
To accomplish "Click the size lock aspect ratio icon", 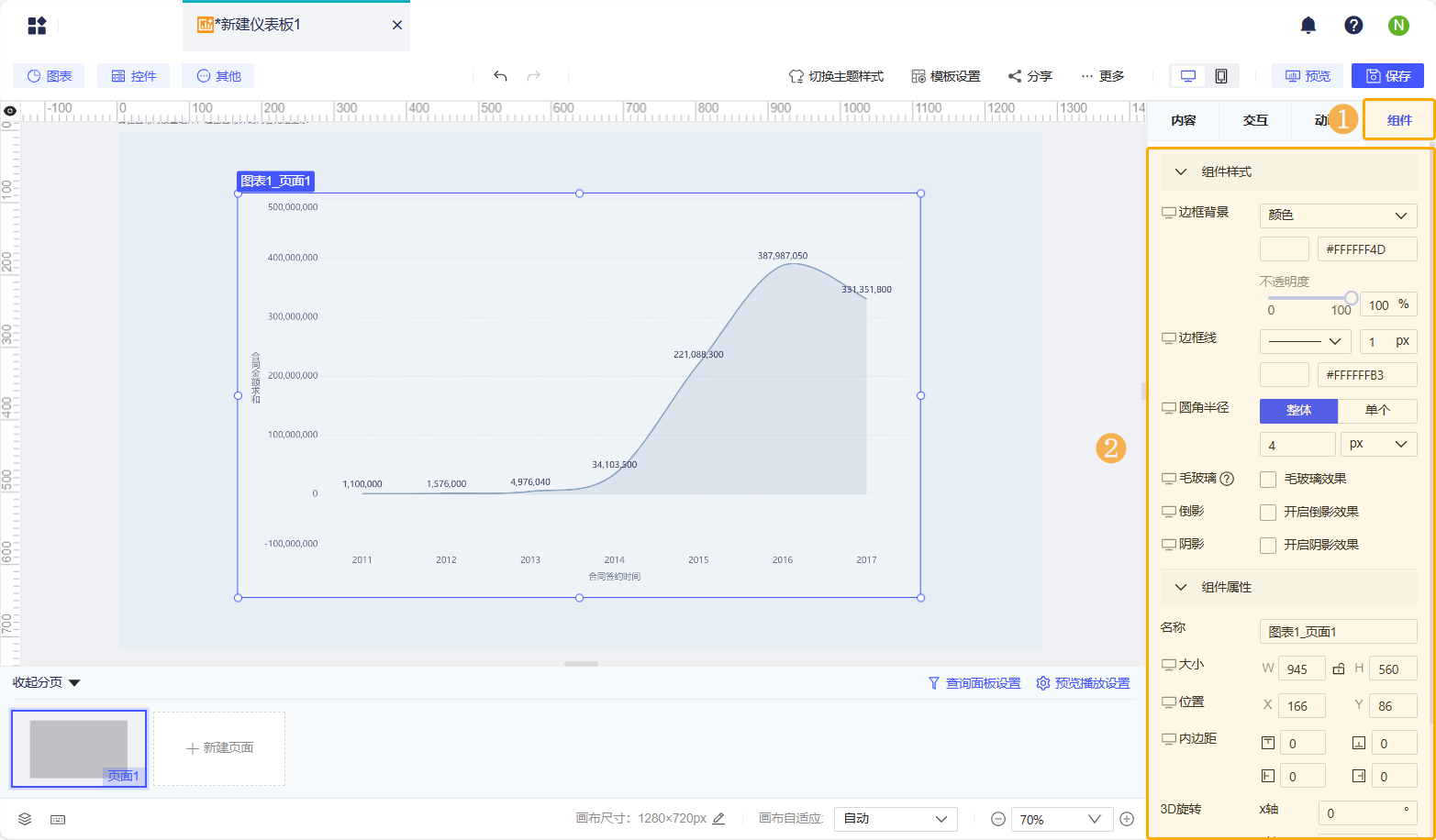I will [1339, 669].
